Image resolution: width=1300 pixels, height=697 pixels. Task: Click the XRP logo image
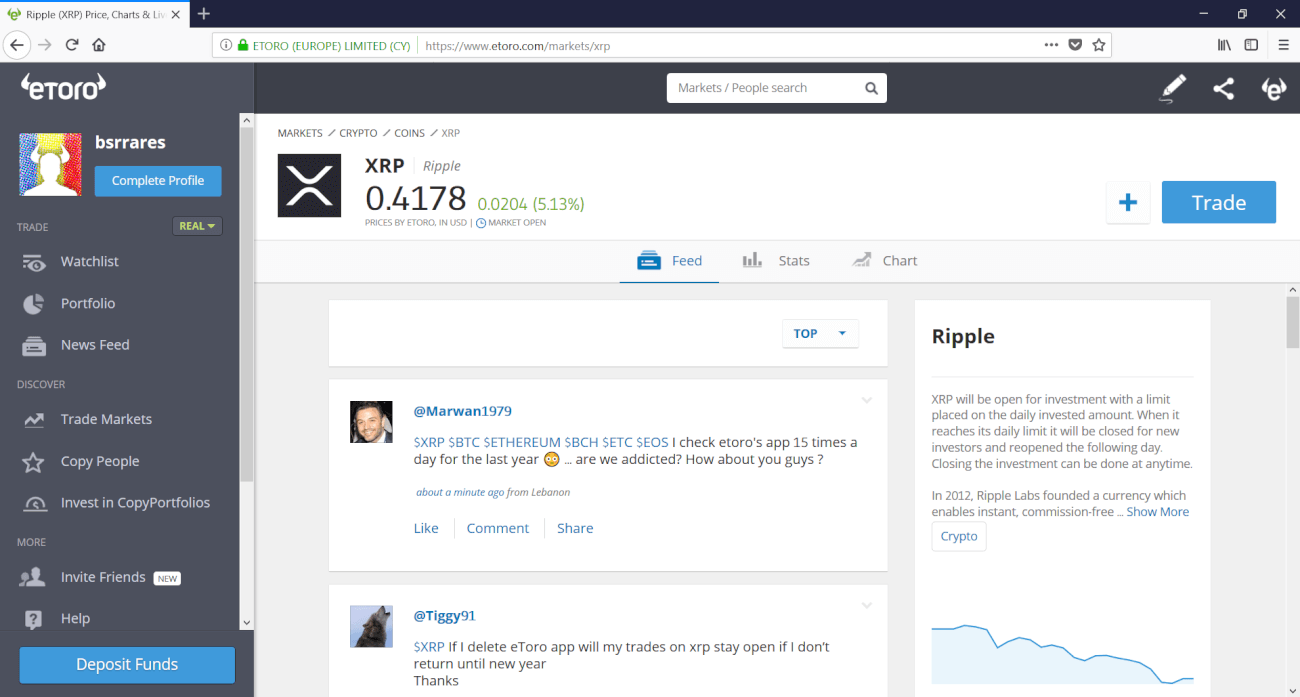coord(309,186)
